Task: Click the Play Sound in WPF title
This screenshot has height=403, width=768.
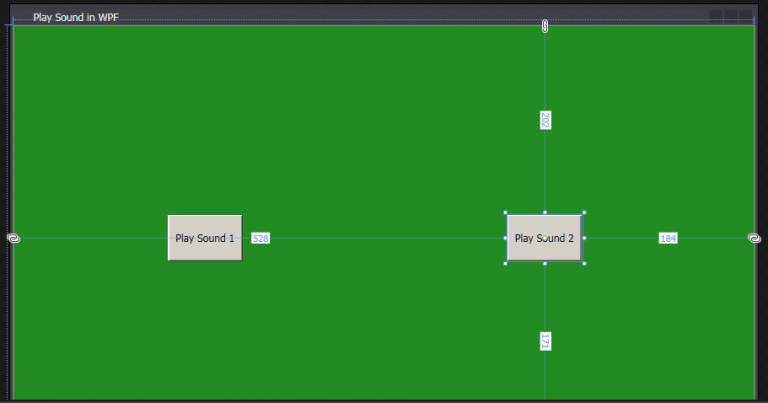Action: point(76,17)
